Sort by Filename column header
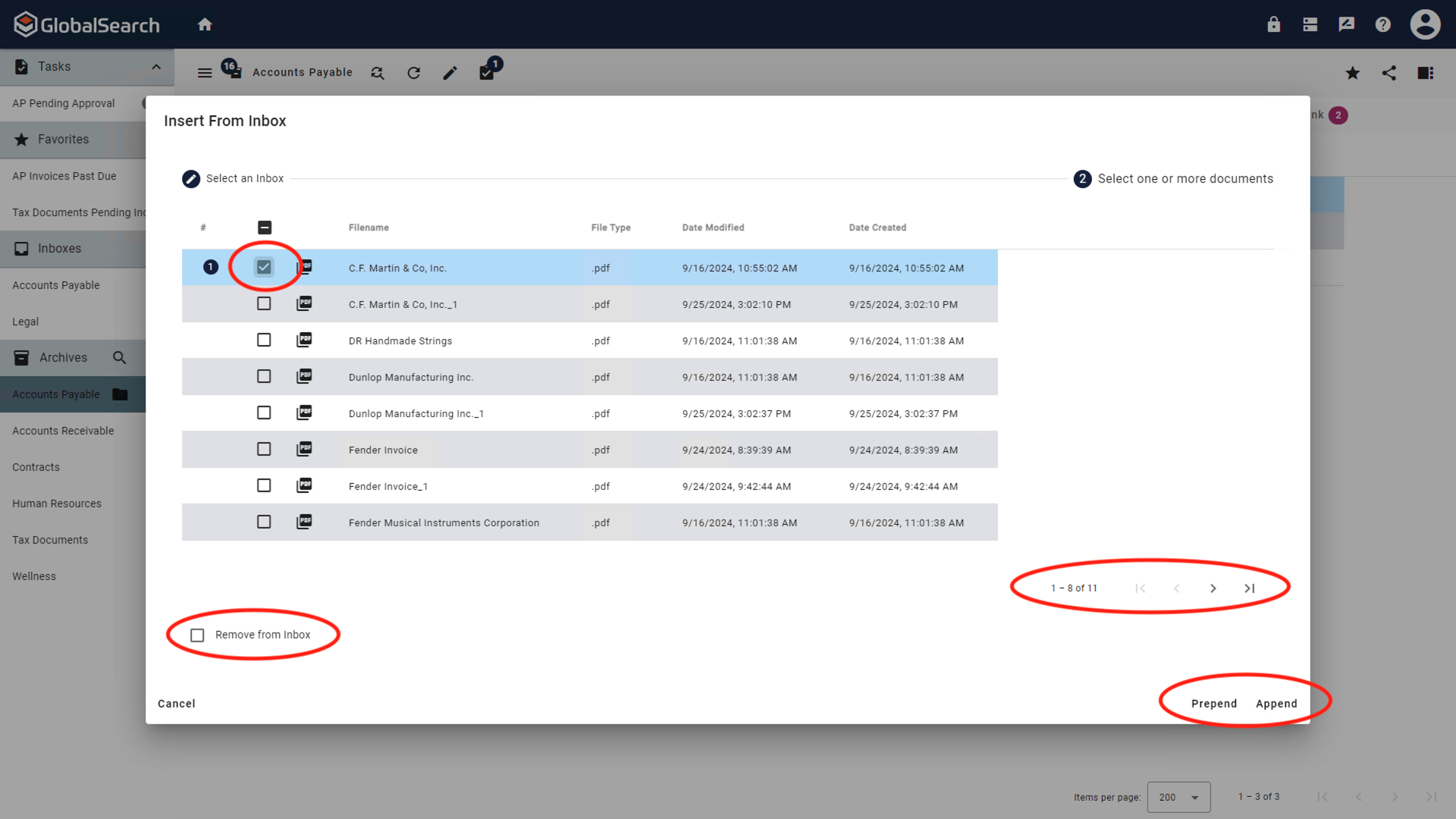1456x819 pixels. pos(369,227)
